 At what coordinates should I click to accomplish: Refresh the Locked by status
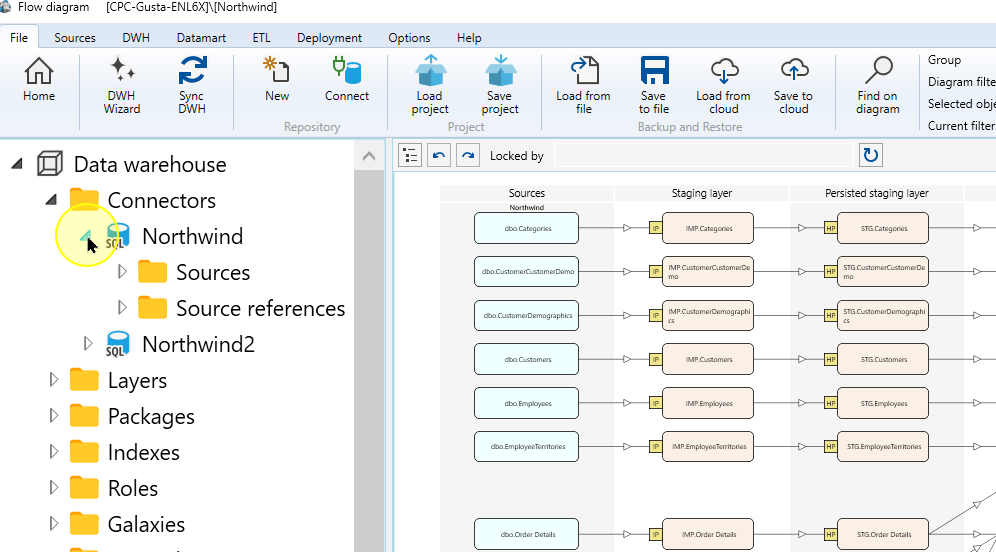pos(871,155)
